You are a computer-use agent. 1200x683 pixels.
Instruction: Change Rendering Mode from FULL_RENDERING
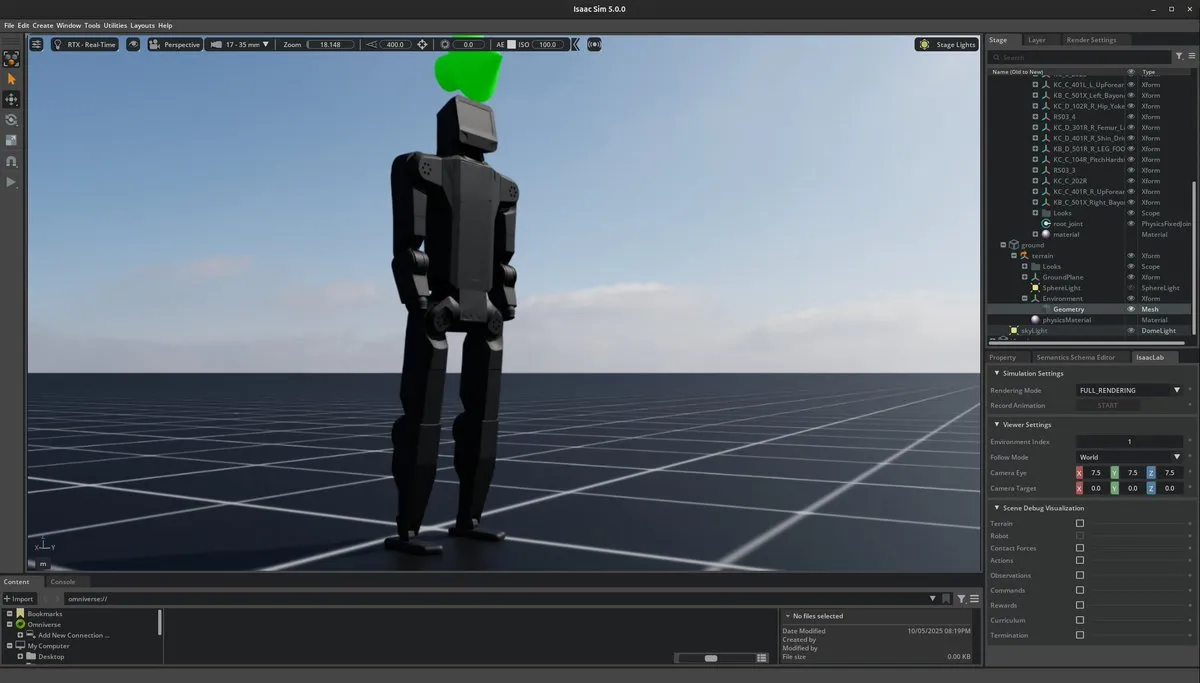(1130, 390)
